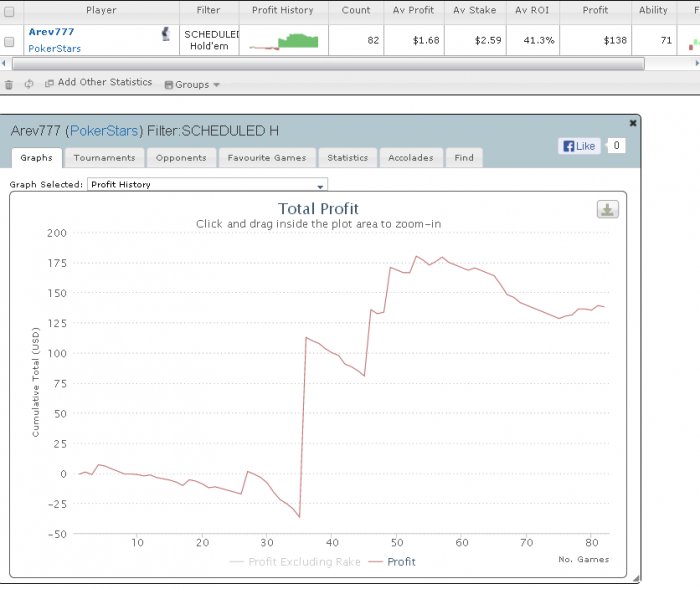Click the Facebook like count bubble
Viewport: 700px width, 589px height.
[616, 145]
